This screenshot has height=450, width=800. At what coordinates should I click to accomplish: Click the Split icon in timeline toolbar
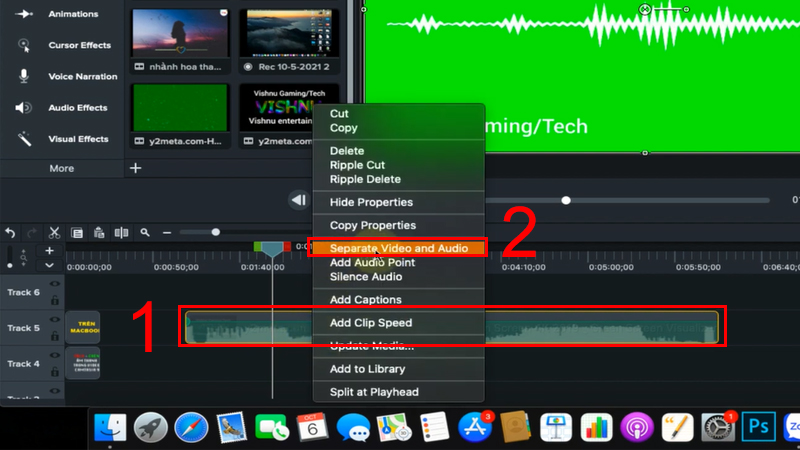(x=121, y=233)
